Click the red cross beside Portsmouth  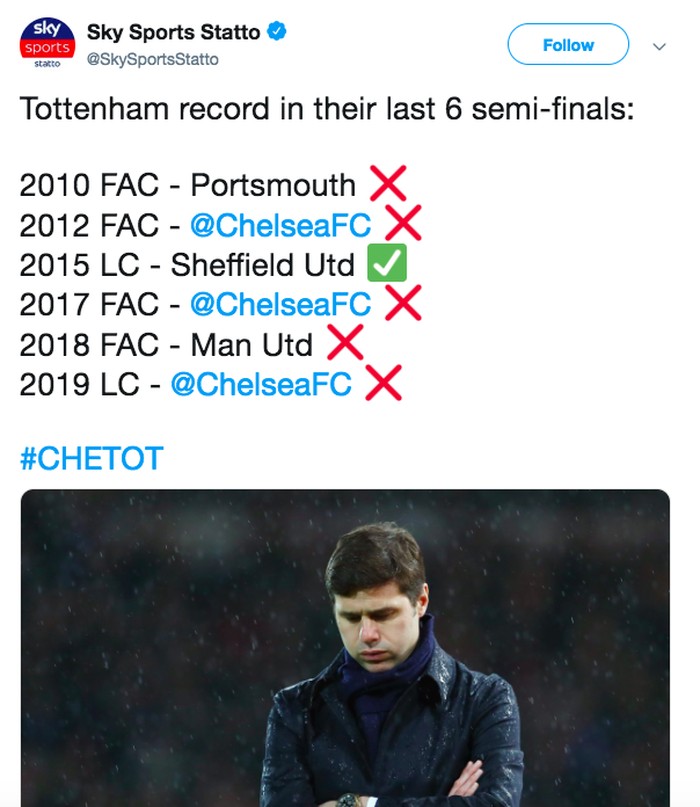click(388, 184)
